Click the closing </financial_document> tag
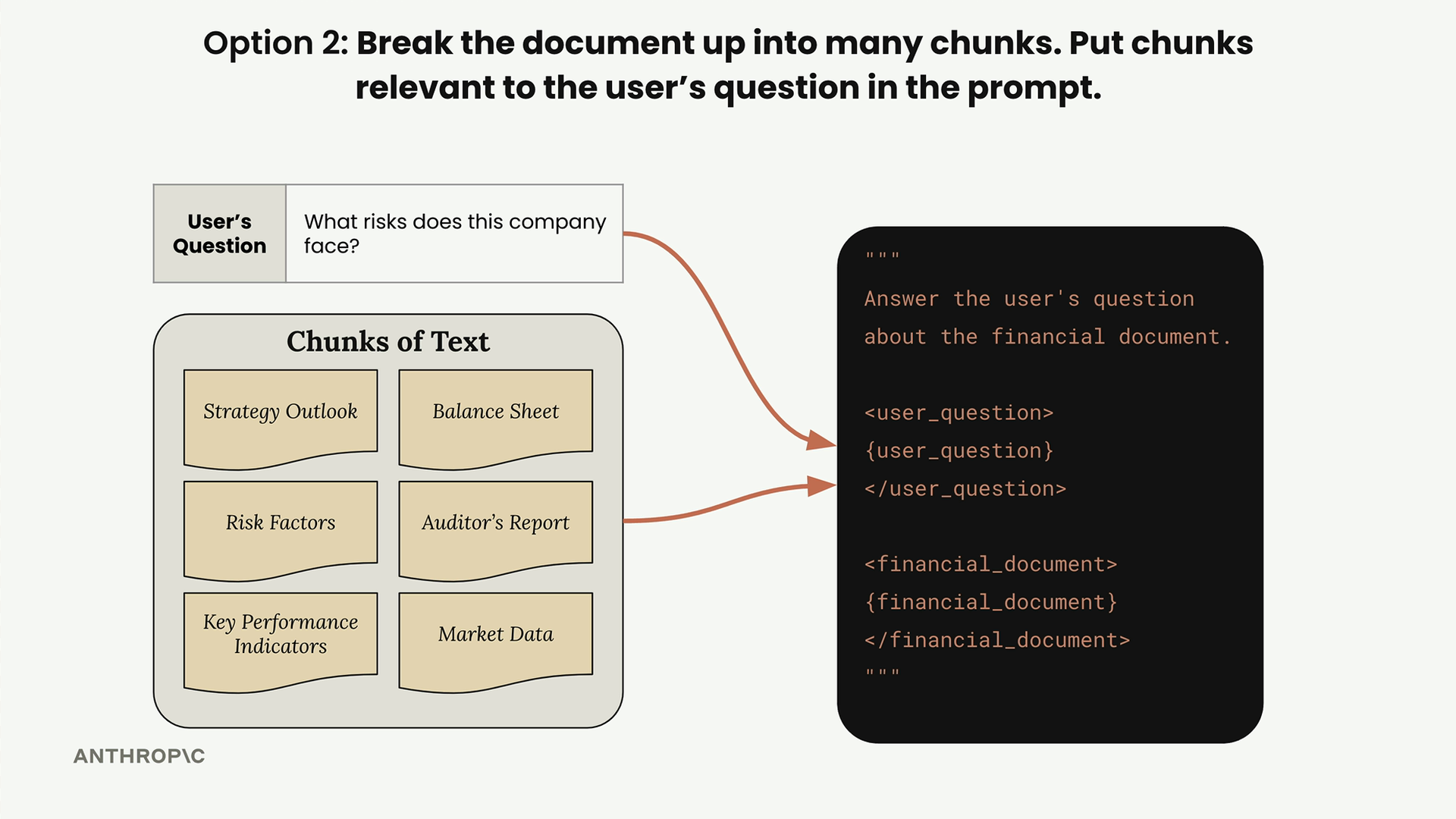The height and width of the screenshot is (819, 1456). click(997, 640)
